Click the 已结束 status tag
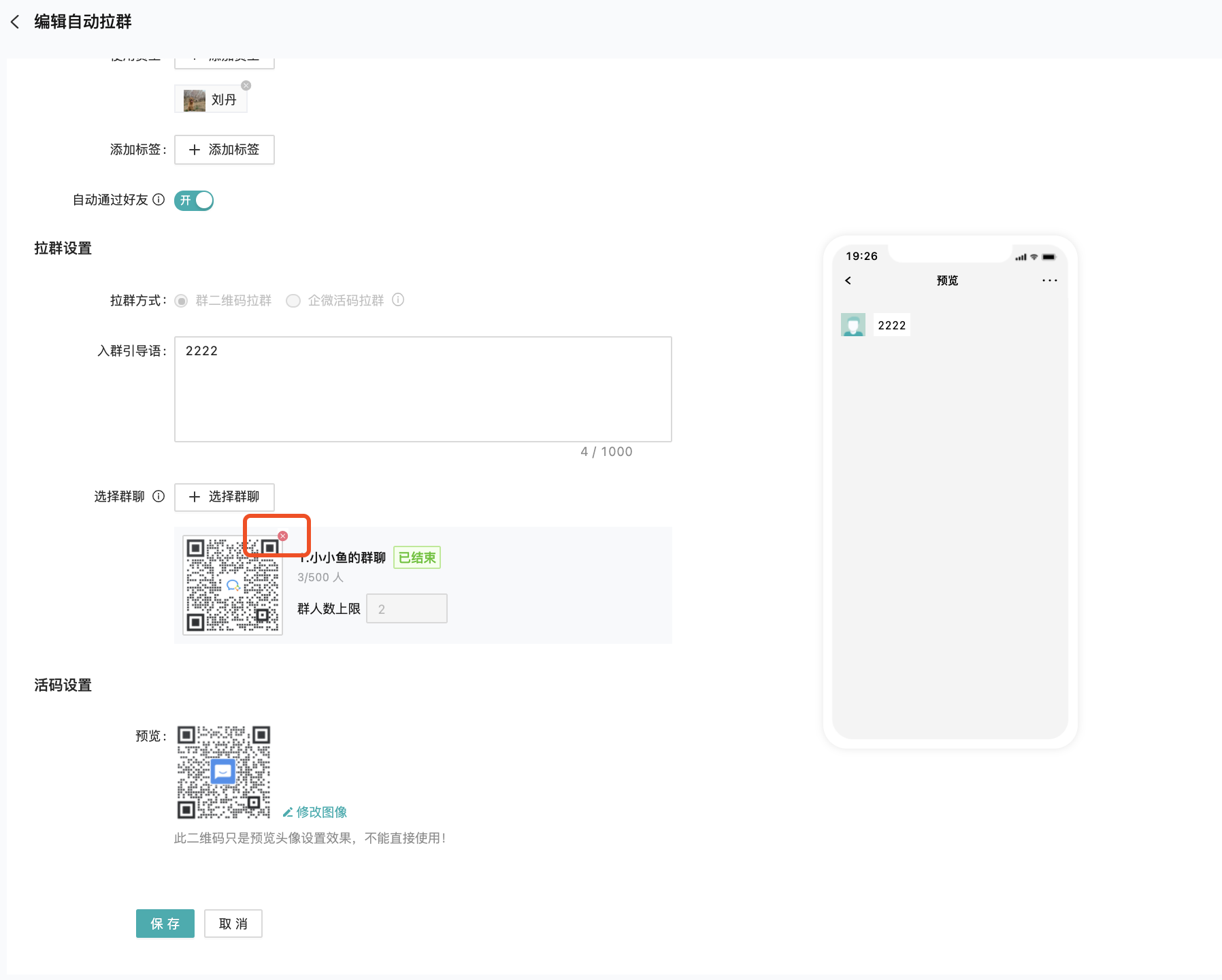This screenshot has height=980, width=1222. coord(417,557)
